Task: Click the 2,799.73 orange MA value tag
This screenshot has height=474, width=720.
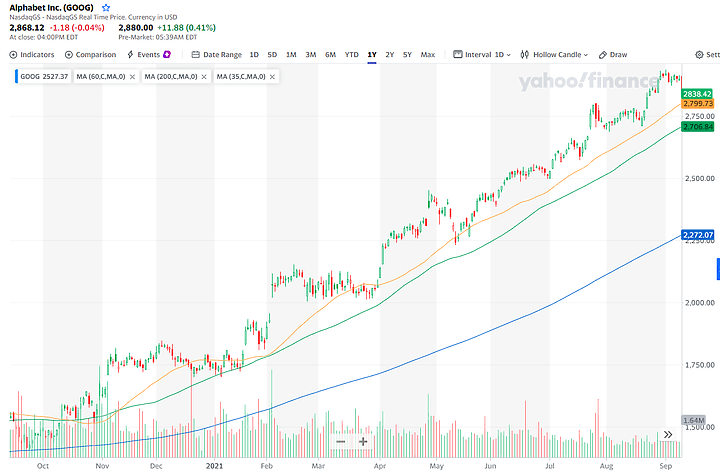Action: [x=698, y=104]
